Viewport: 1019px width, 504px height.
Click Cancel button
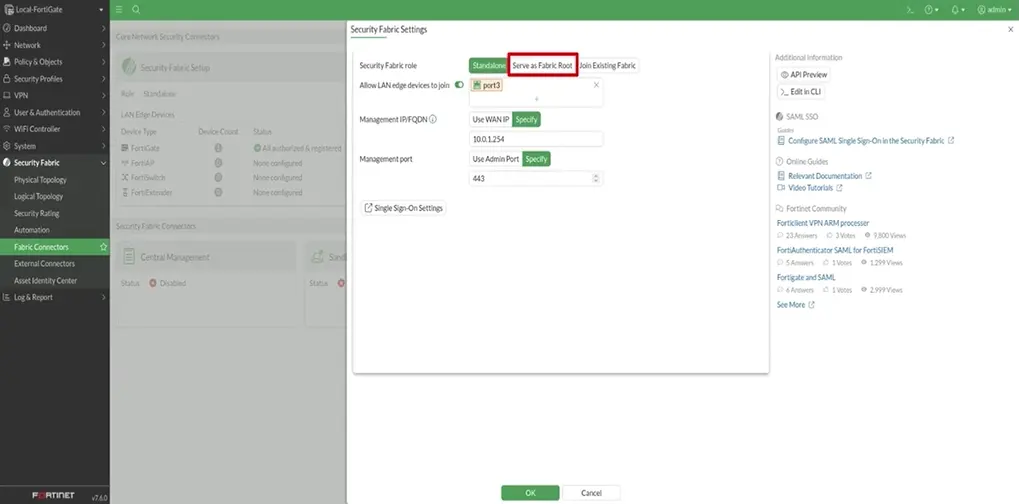[x=591, y=493]
